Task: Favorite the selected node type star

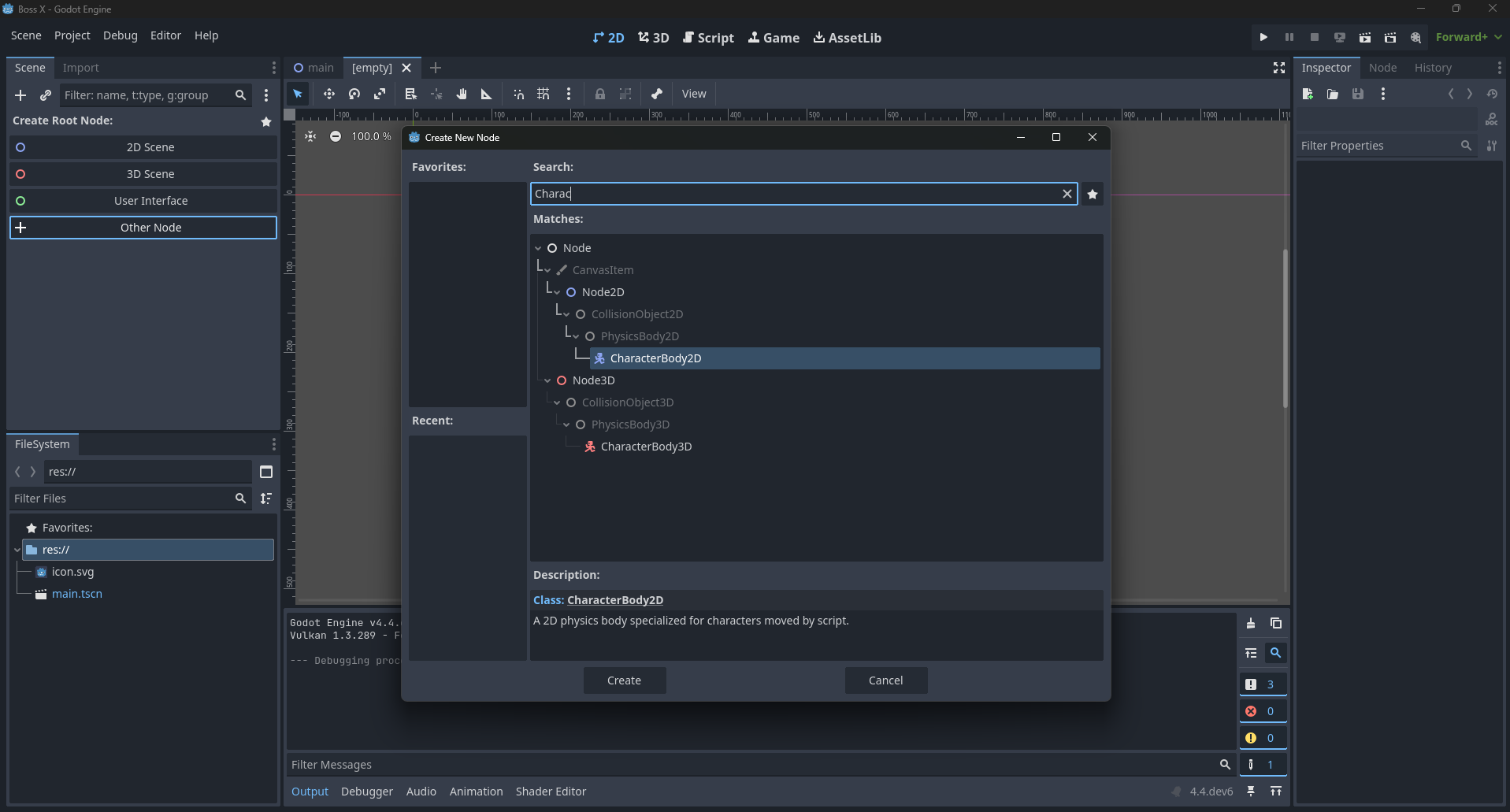Action: coord(1093,194)
